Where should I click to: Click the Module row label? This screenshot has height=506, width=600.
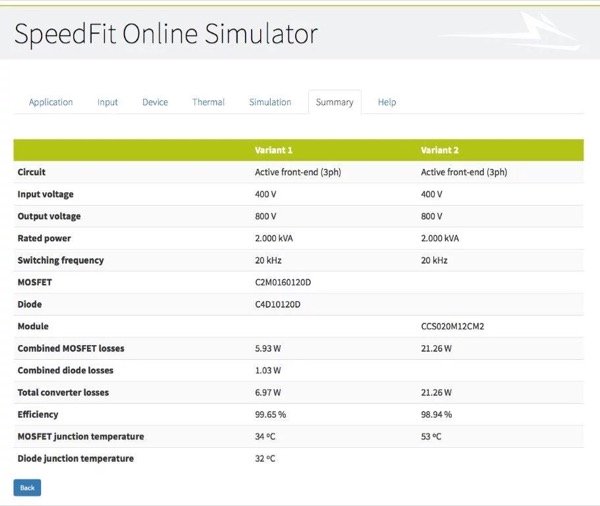coord(33,326)
